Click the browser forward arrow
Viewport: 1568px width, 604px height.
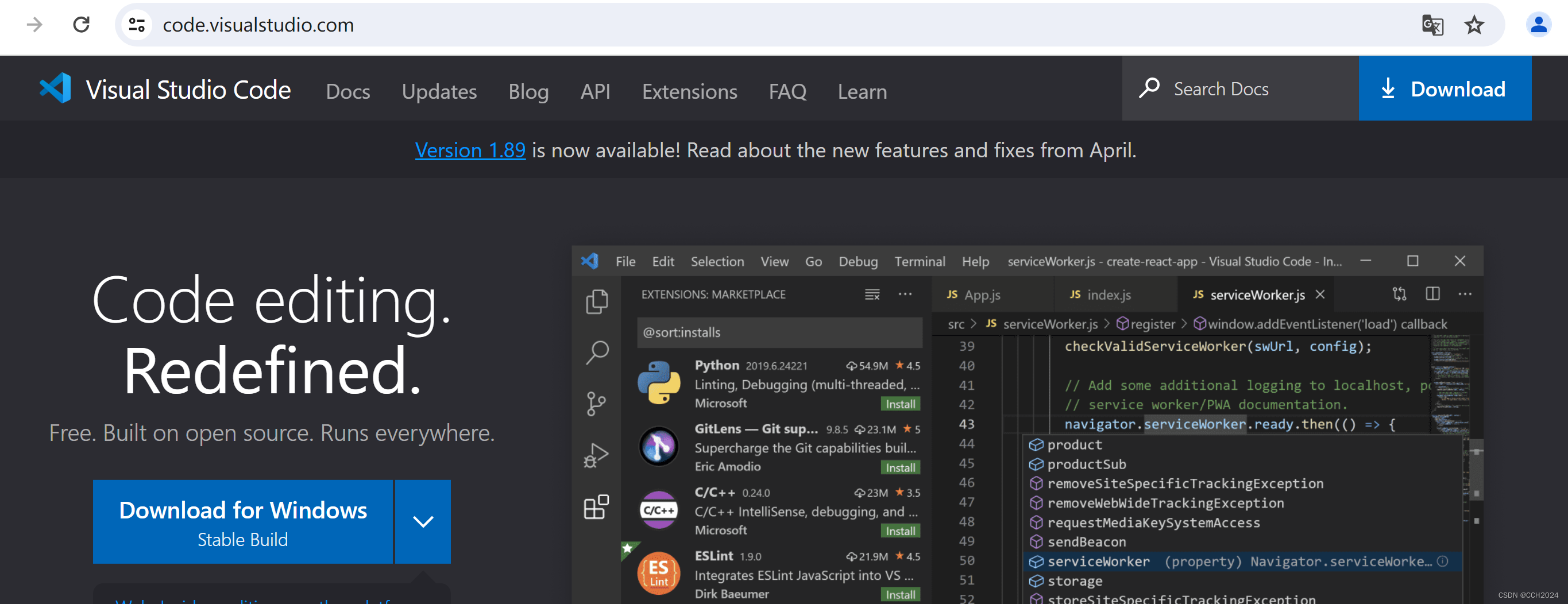(34, 25)
